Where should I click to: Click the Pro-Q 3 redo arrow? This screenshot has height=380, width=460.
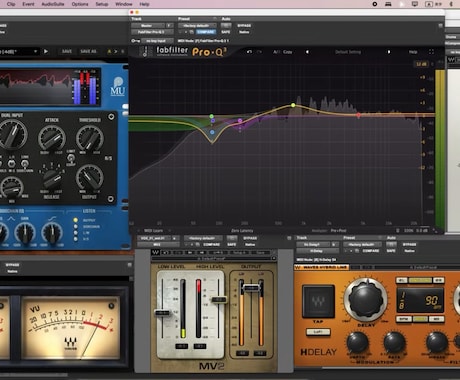259,52
